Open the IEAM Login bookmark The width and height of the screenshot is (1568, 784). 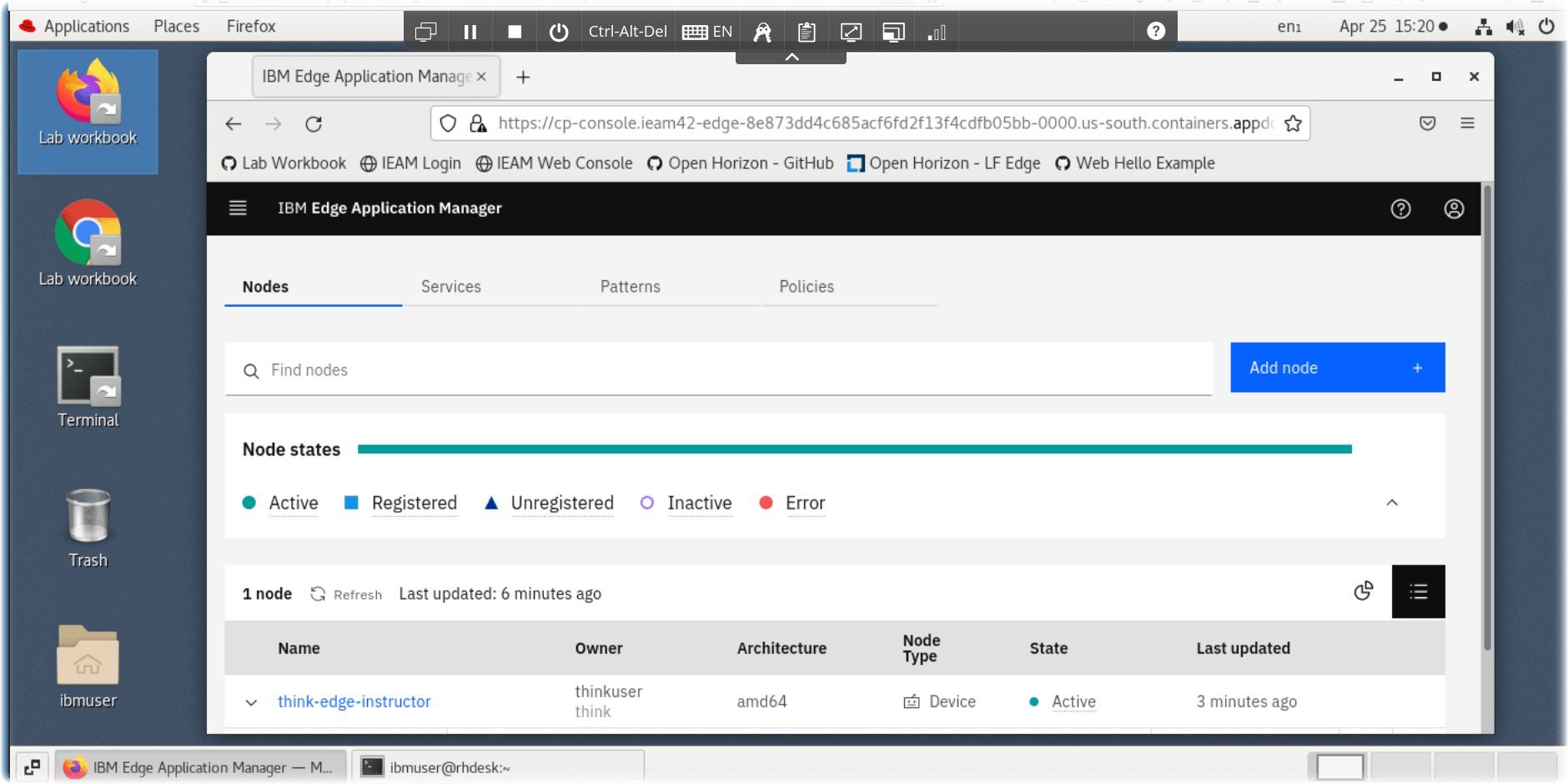410,163
